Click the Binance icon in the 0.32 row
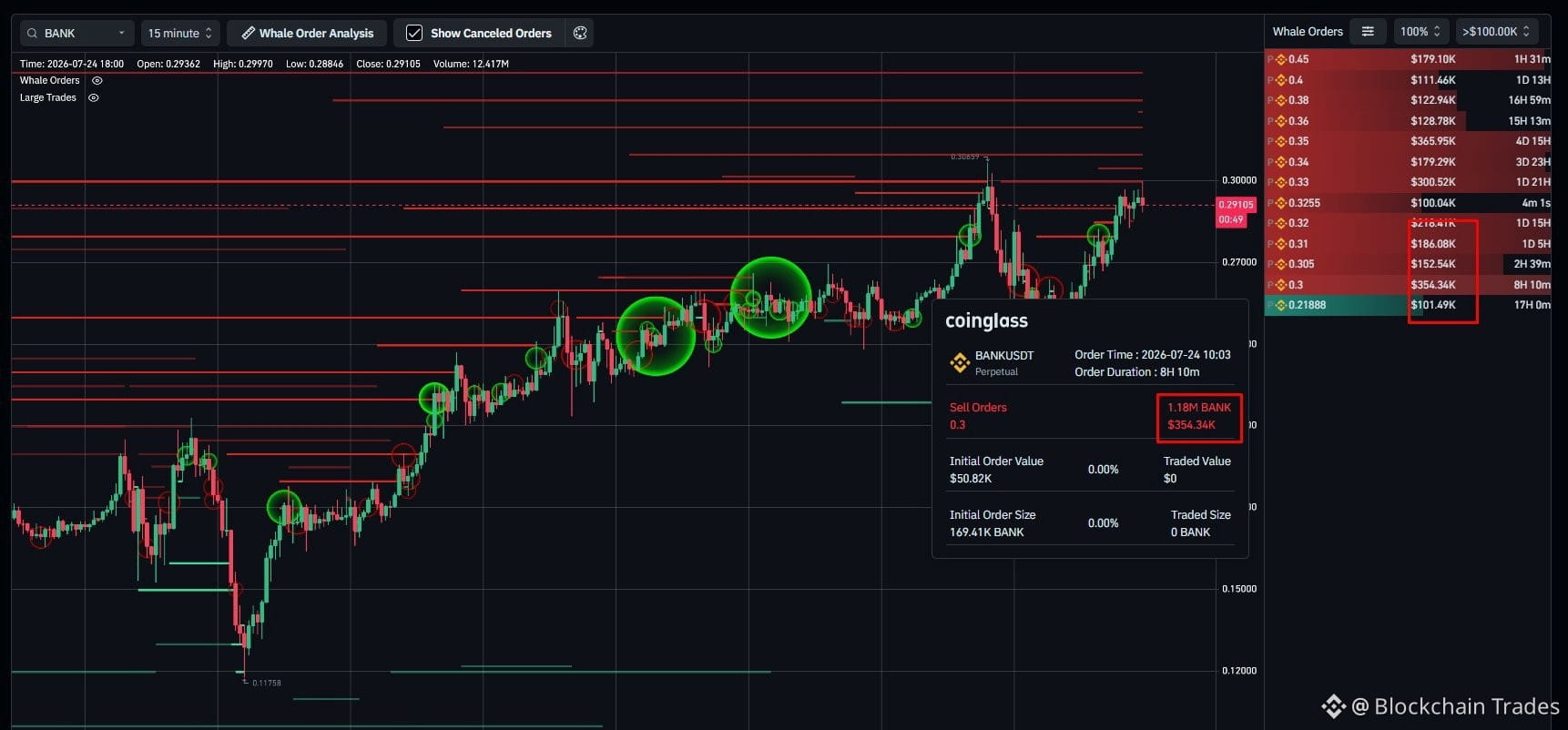The height and width of the screenshot is (730, 1568). click(x=1281, y=223)
